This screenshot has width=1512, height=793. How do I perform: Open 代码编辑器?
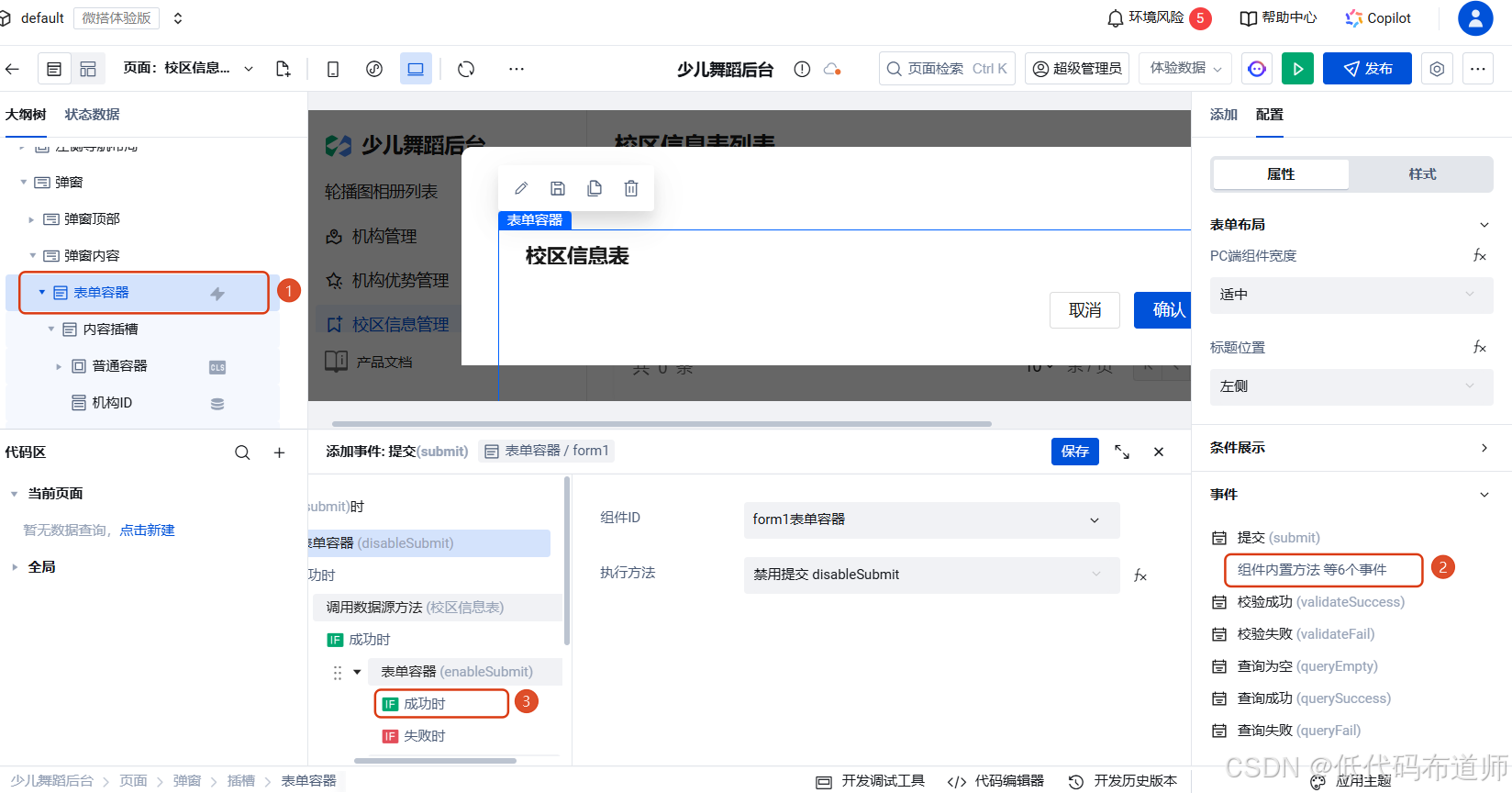995,781
